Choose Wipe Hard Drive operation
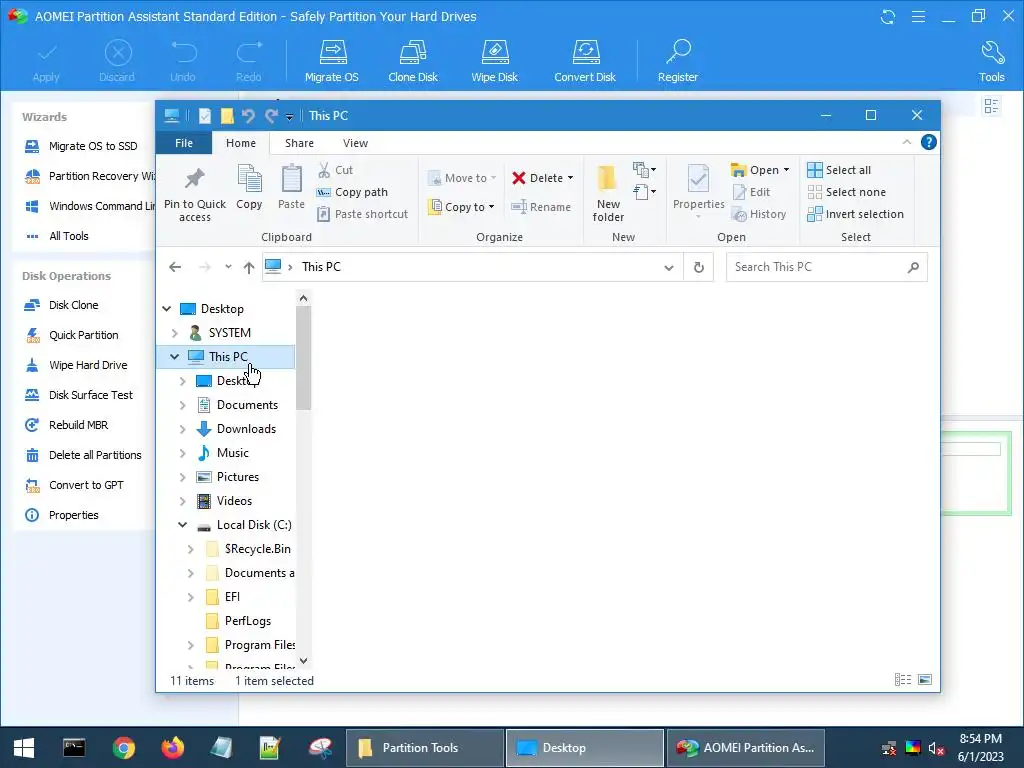This screenshot has width=1024, height=768. pyautogui.click(x=76, y=365)
